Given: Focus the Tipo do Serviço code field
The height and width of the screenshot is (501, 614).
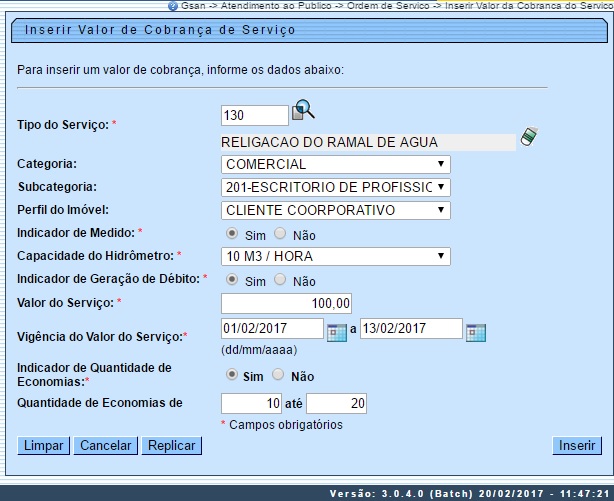Looking at the screenshot, I should click(x=254, y=116).
